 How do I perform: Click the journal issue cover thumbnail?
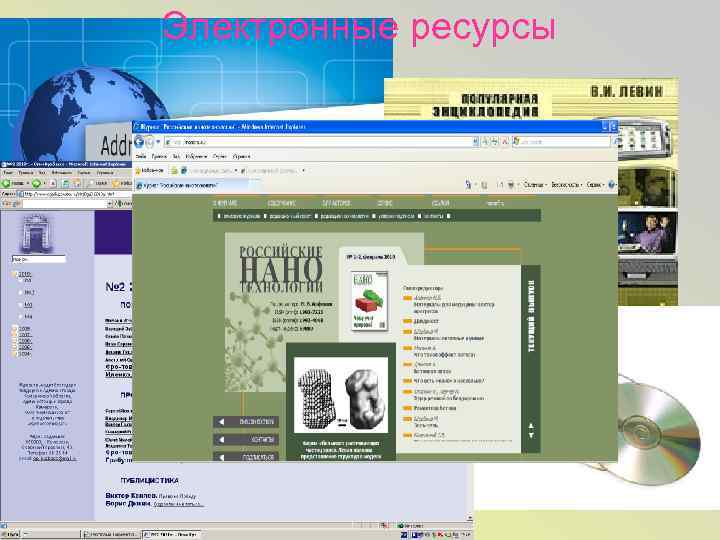[370, 301]
